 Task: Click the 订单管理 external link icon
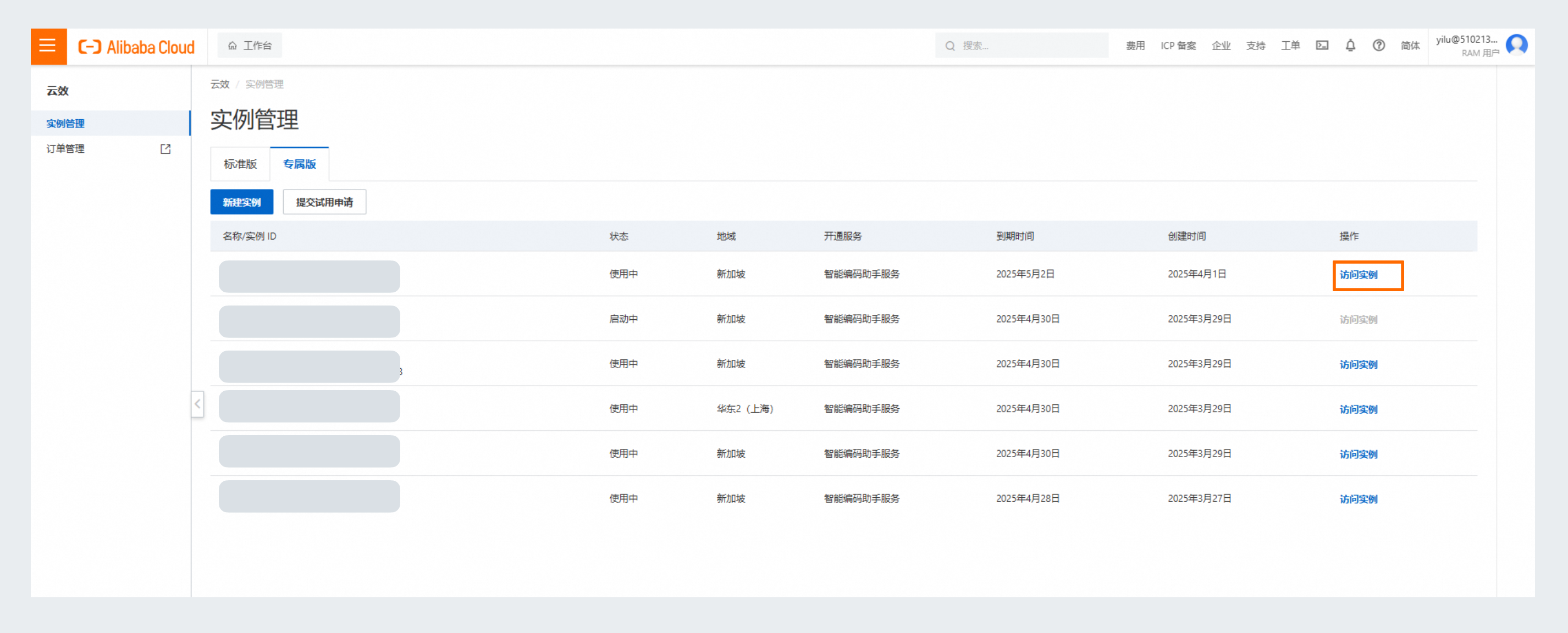click(165, 149)
